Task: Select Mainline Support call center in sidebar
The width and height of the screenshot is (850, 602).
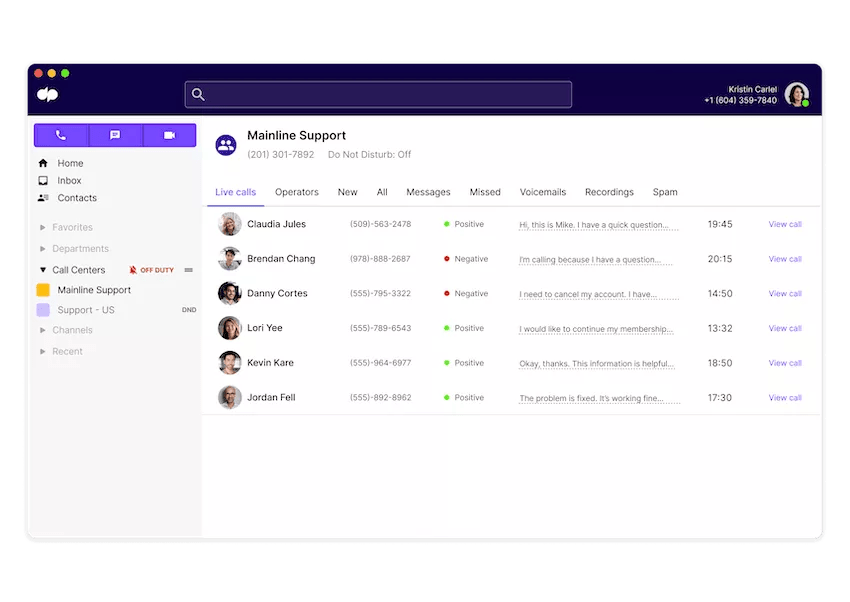Action: click(94, 290)
